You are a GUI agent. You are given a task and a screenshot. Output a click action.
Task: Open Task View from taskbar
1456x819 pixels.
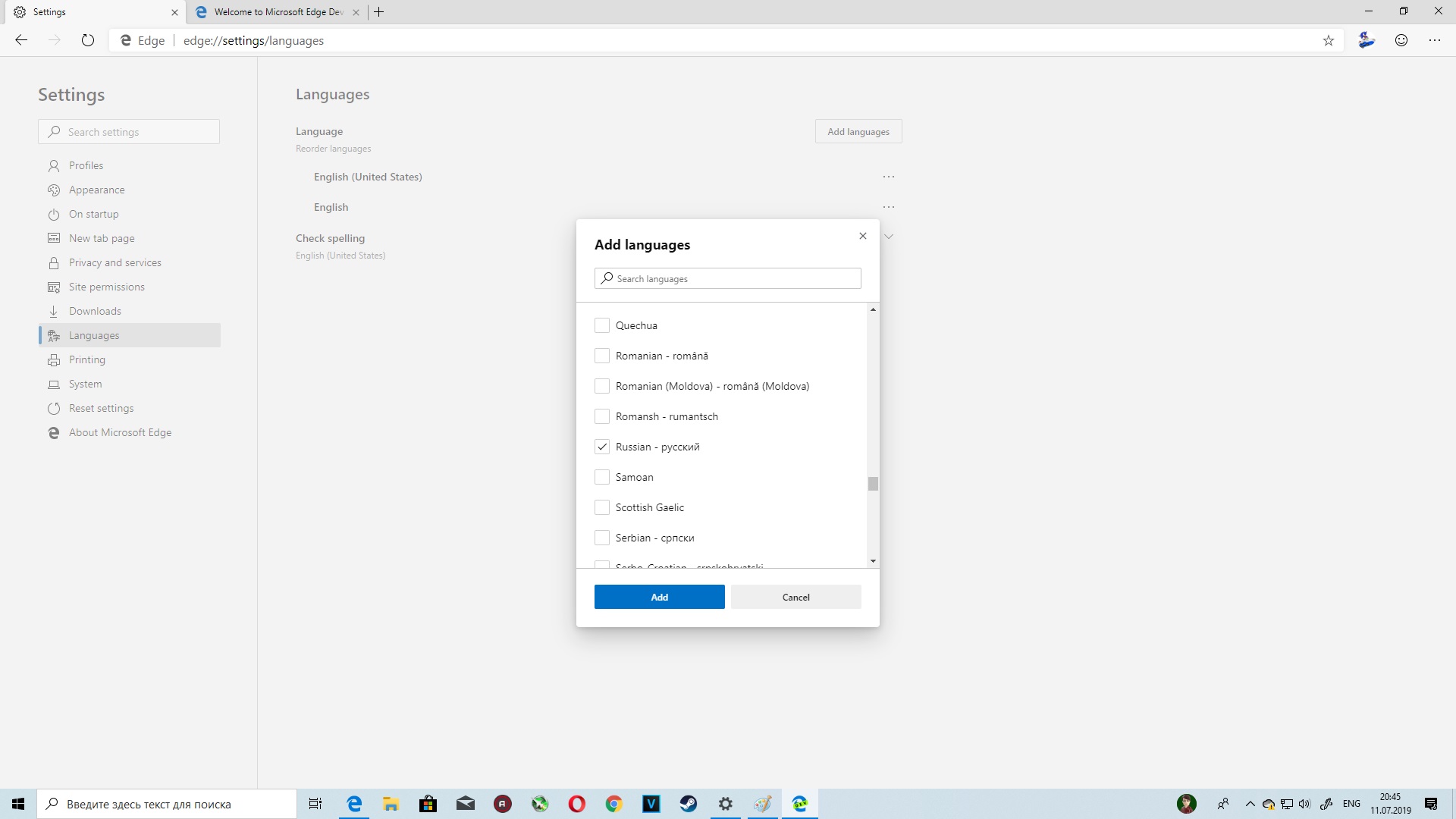click(x=315, y=804)
